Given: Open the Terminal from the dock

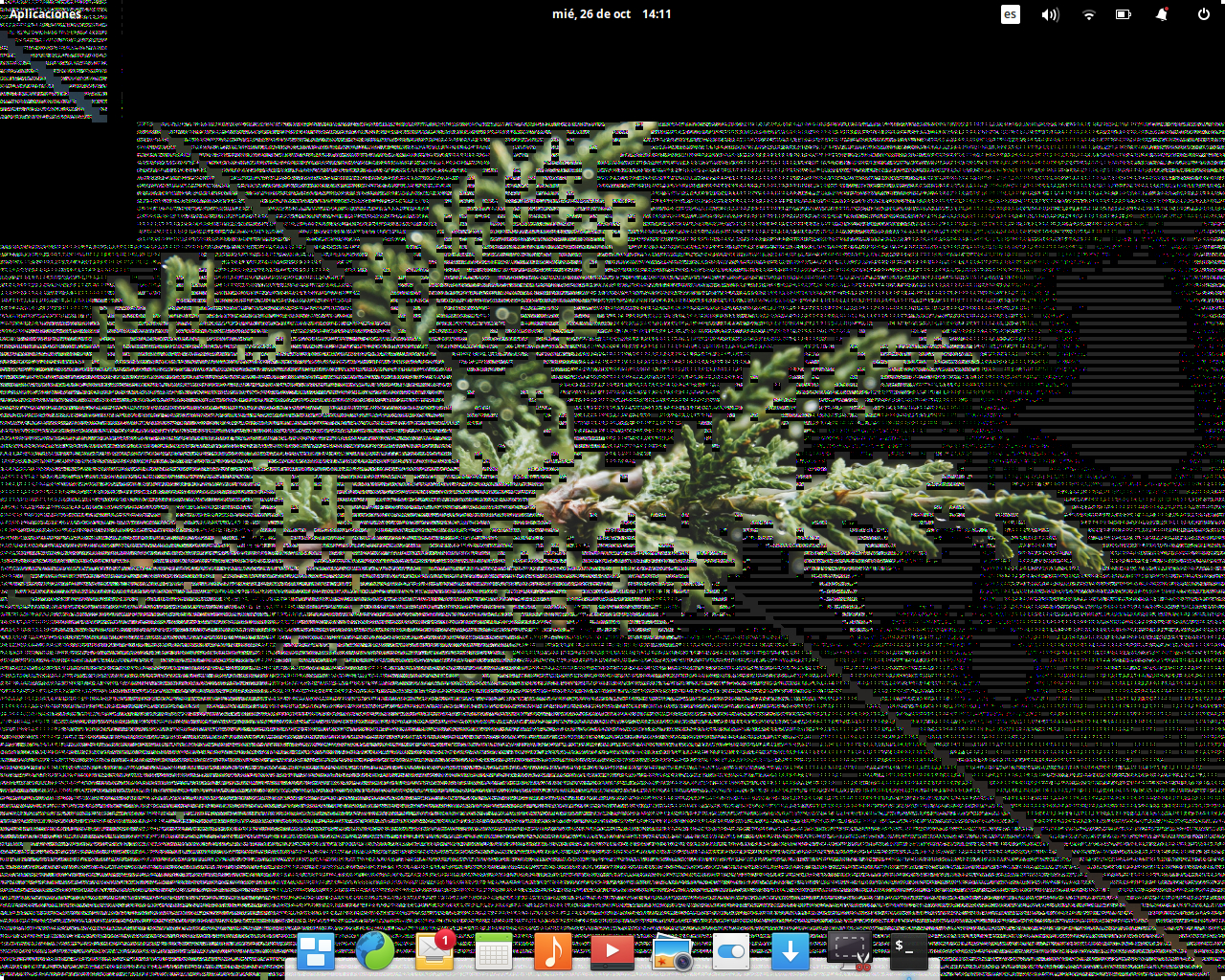Looking at the screenshot, I should (x=909, y=951).
